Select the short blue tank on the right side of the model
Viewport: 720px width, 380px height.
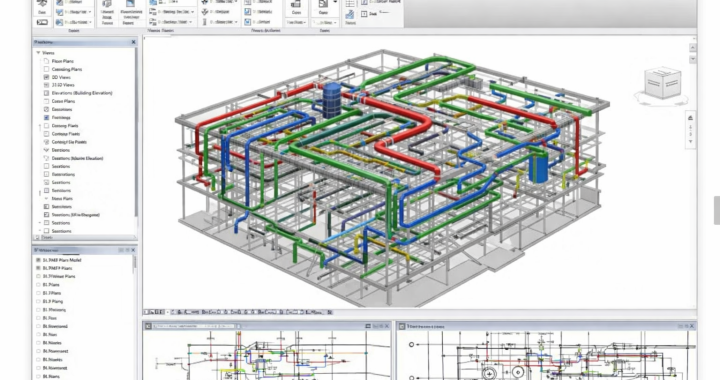click(x=538, y=167)
